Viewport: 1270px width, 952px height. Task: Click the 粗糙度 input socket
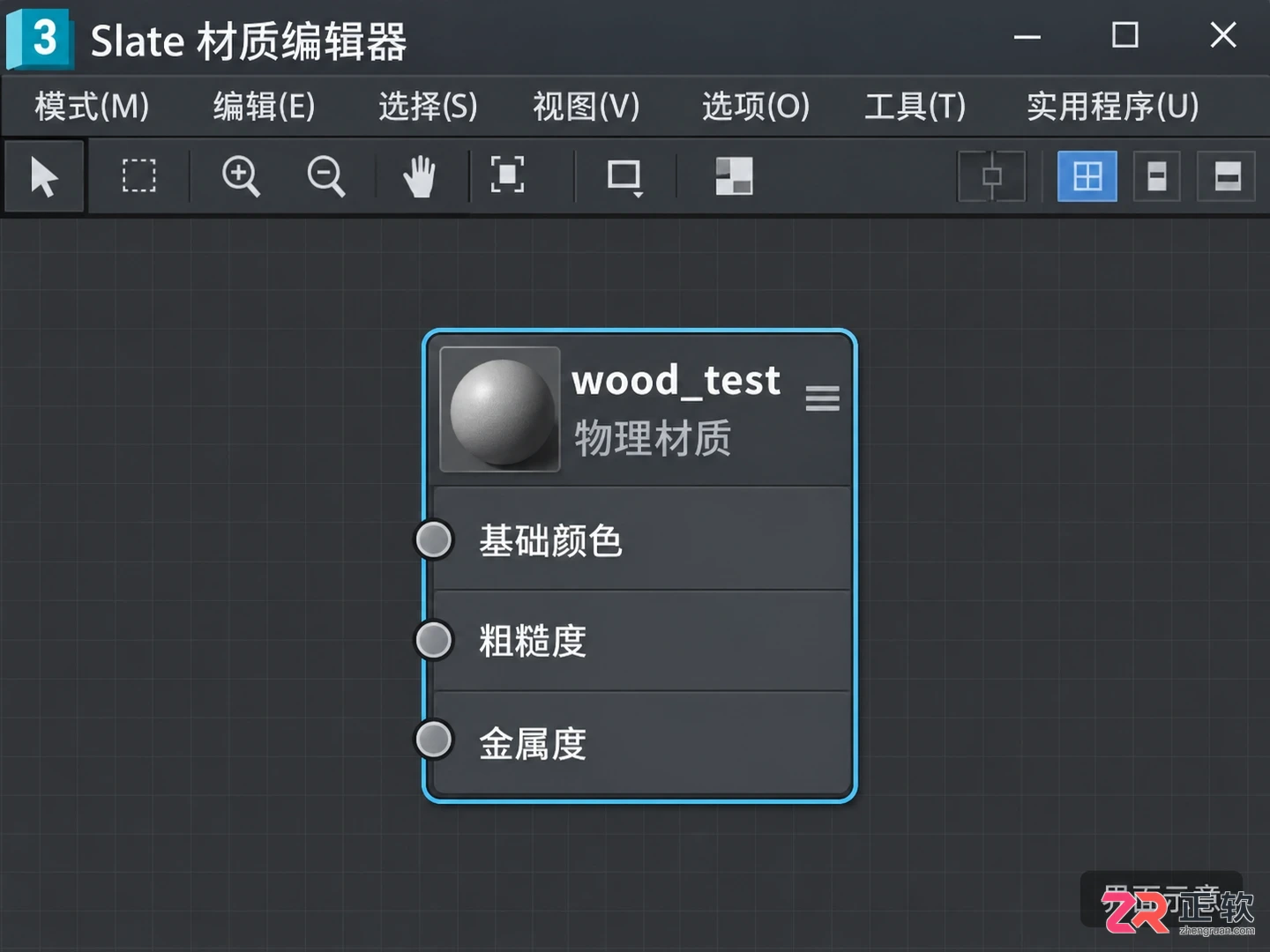pyautogui.click(x=434, y=640)
